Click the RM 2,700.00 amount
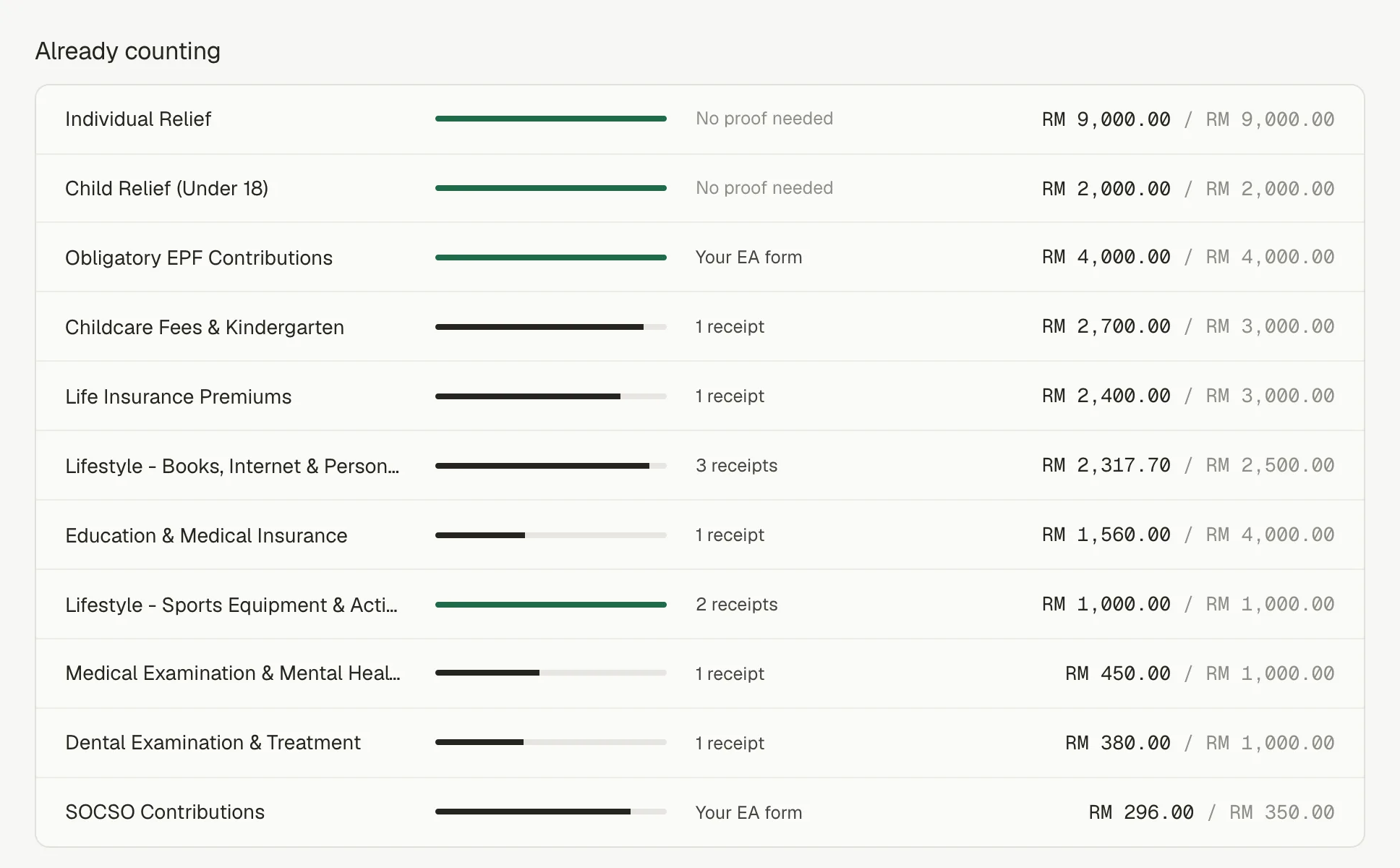The height and width of the screenshot is (868, 1400). [x=1106, y=326]
